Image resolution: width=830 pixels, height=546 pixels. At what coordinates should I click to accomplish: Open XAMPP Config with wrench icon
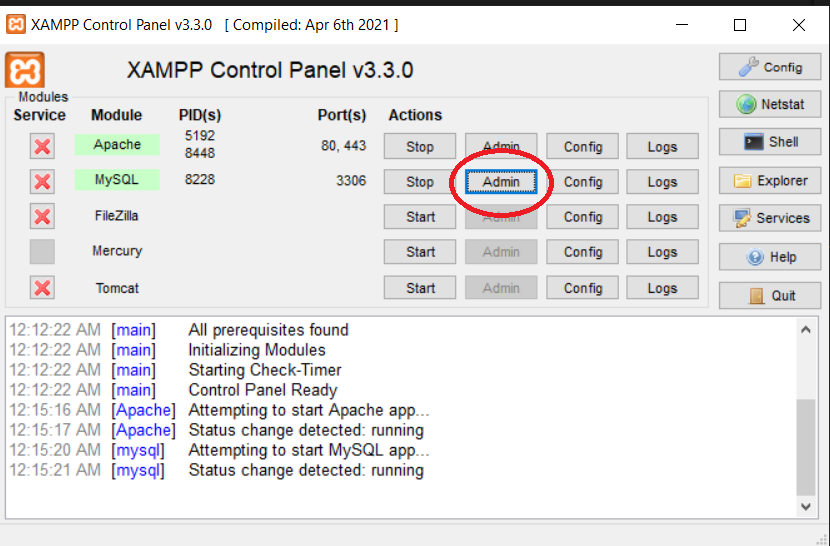tap(770, 67)
